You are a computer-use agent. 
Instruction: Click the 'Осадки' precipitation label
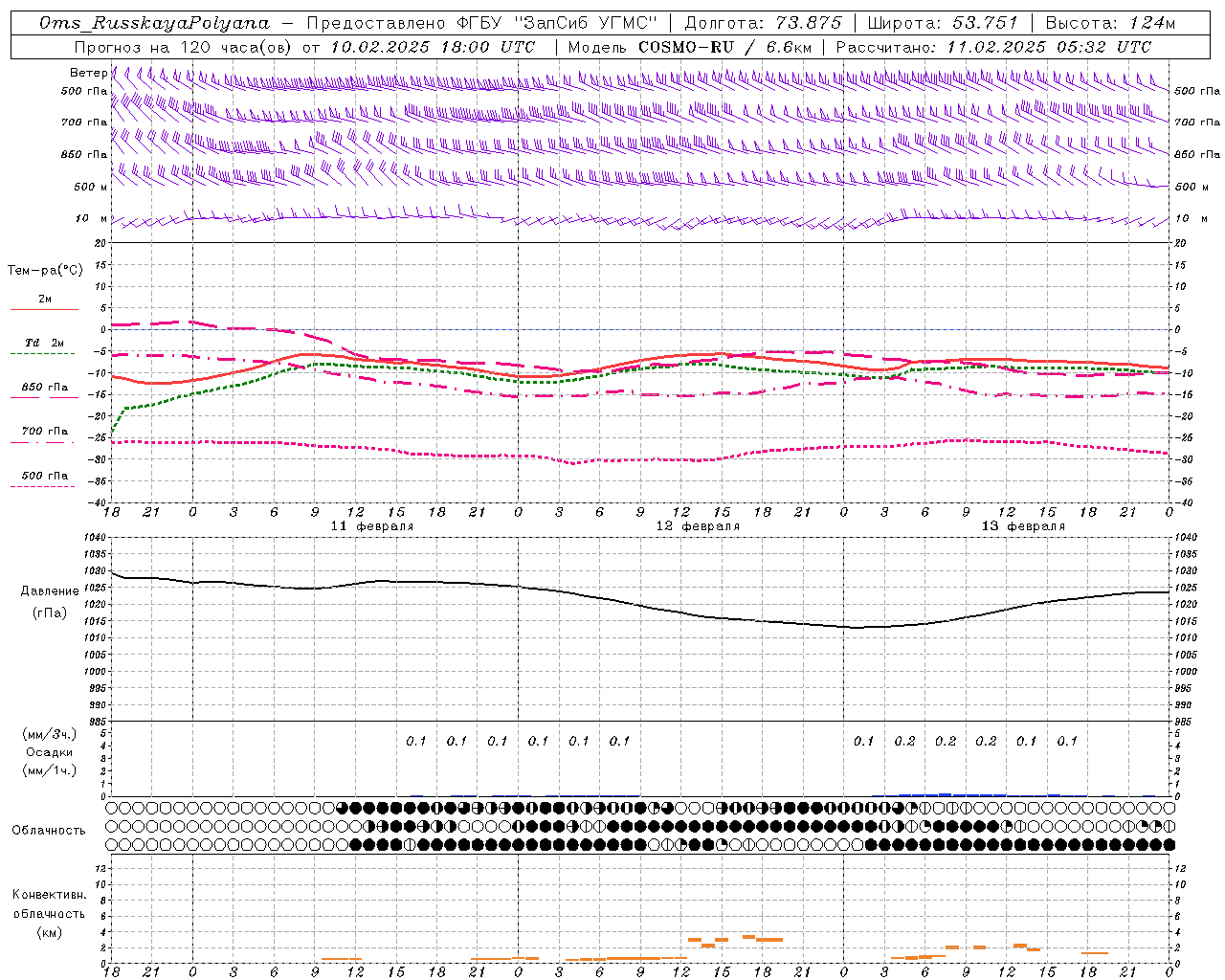(x=49, y=752)
